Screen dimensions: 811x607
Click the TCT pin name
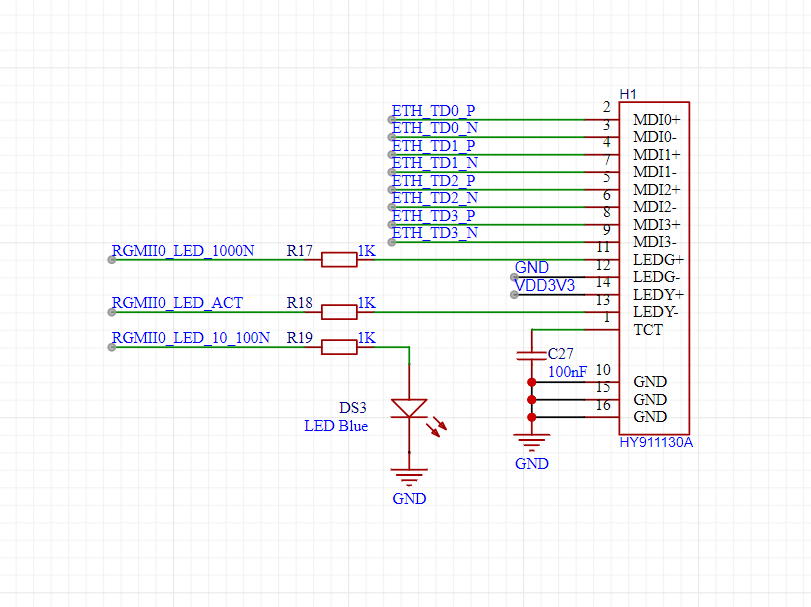tap(648, 330)
